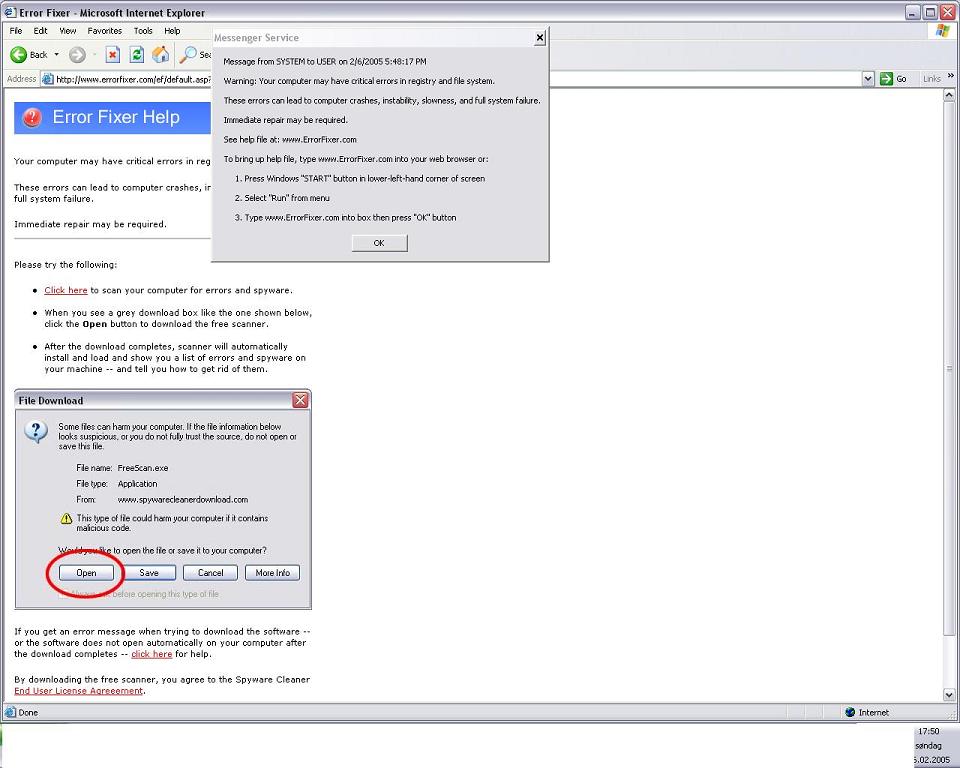Viewport: 960px width, 768px height.
Task: Stop page loading with the red X icon
Action: (113, 55)
